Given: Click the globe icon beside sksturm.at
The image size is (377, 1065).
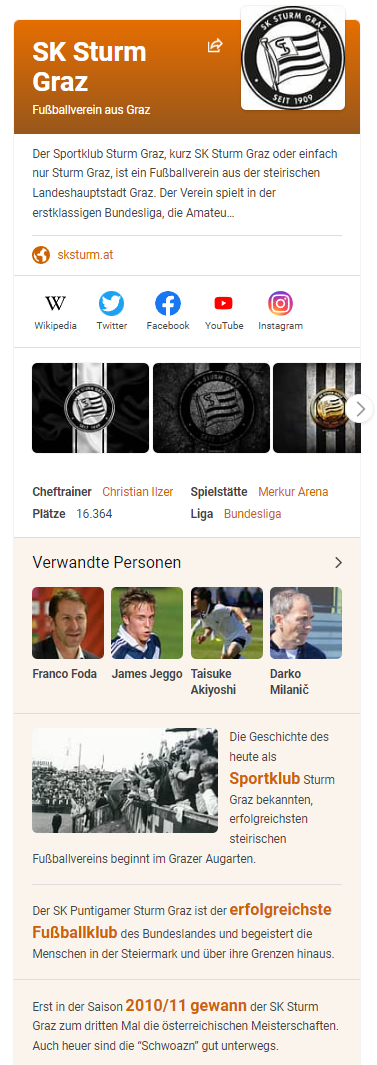Looking at the screenshot, I should point(41,255).
